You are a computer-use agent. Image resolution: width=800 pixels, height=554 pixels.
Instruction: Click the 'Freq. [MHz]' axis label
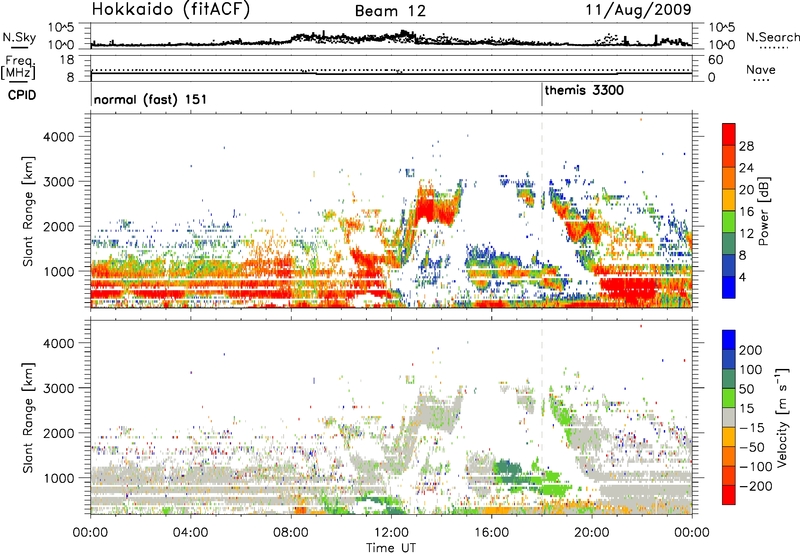pos(19,68)
